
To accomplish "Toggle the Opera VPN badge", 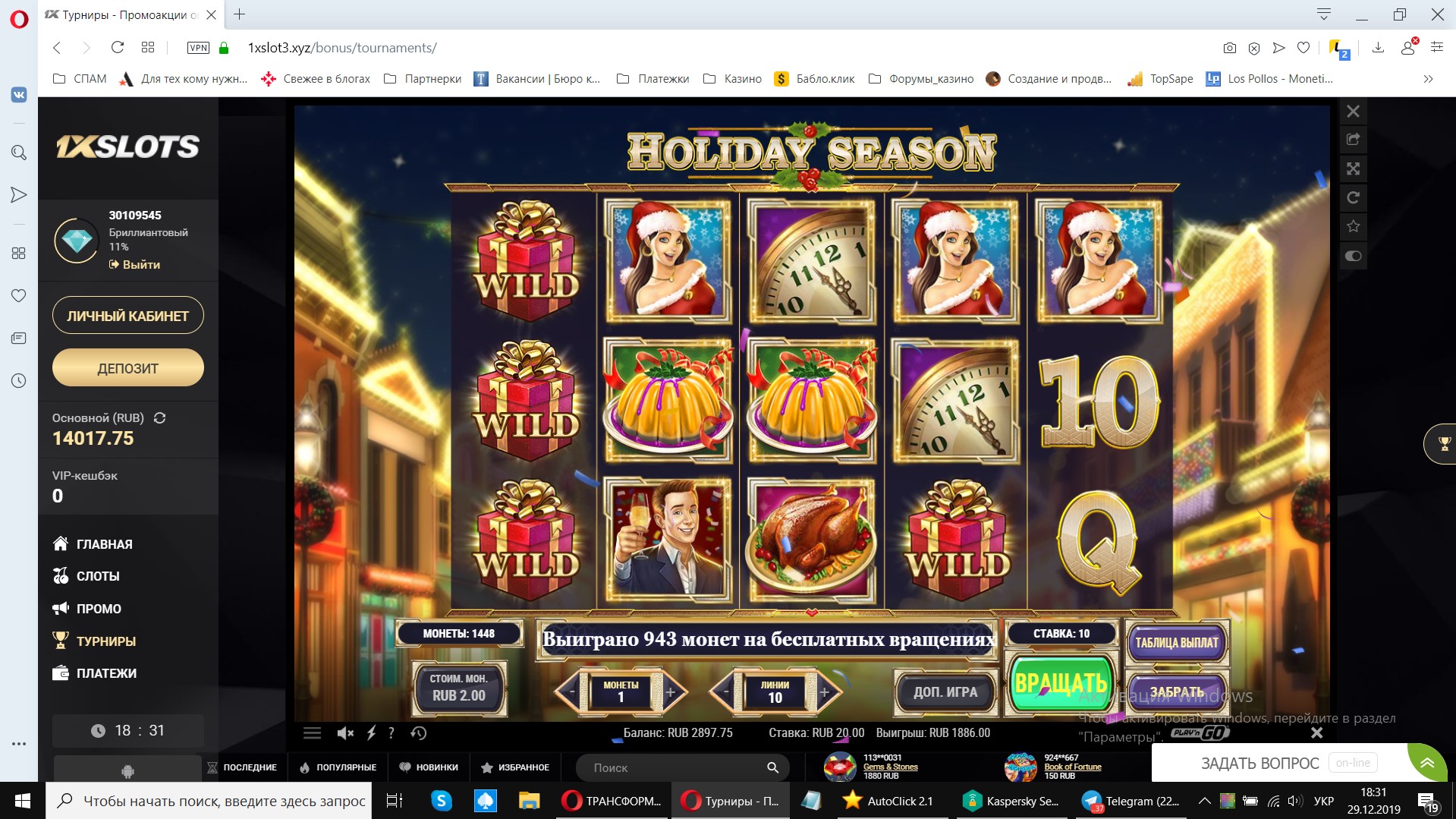I will [x=198, y=48].
